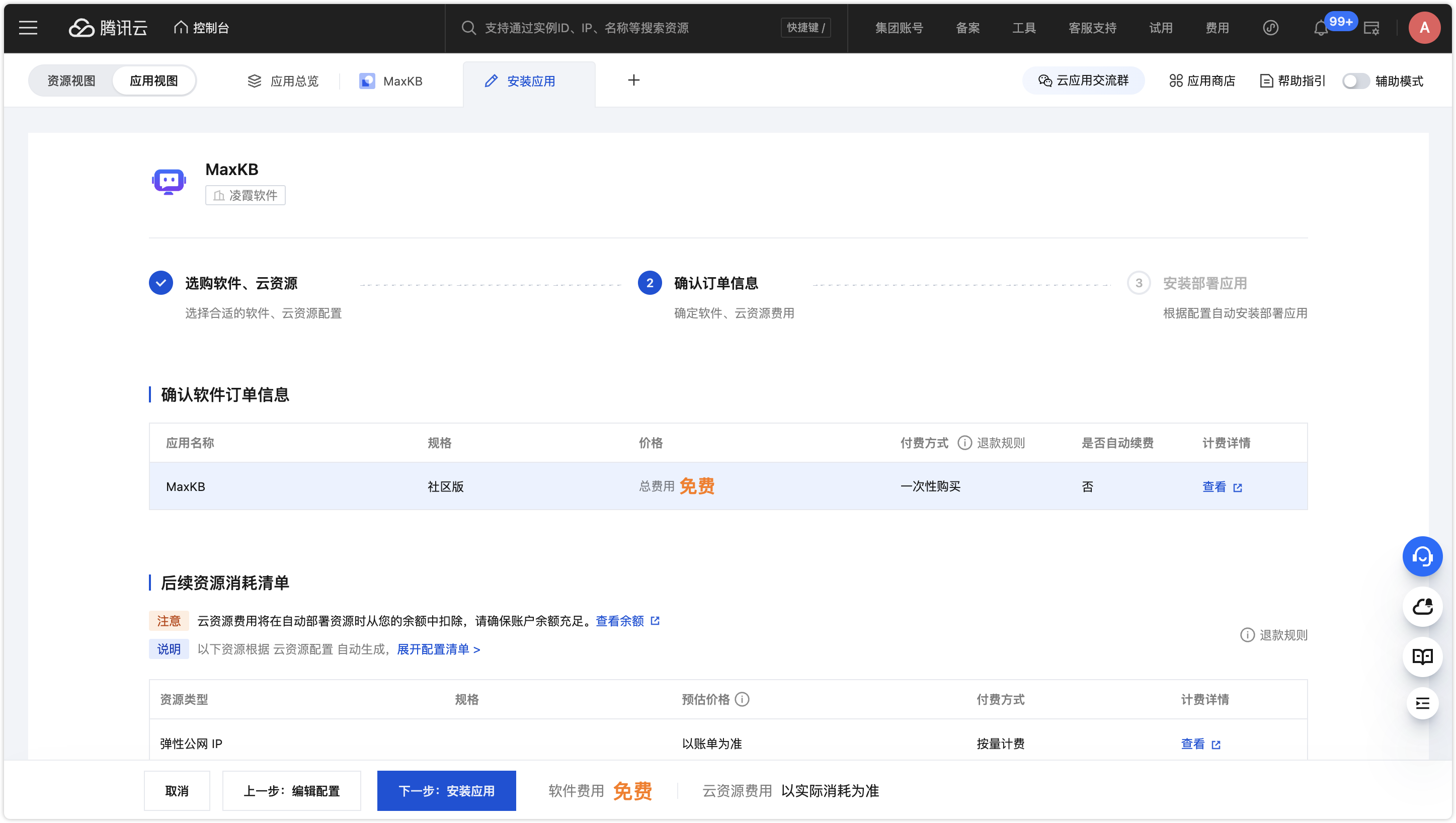Open the hamburger navigation menu

(28, 28)
